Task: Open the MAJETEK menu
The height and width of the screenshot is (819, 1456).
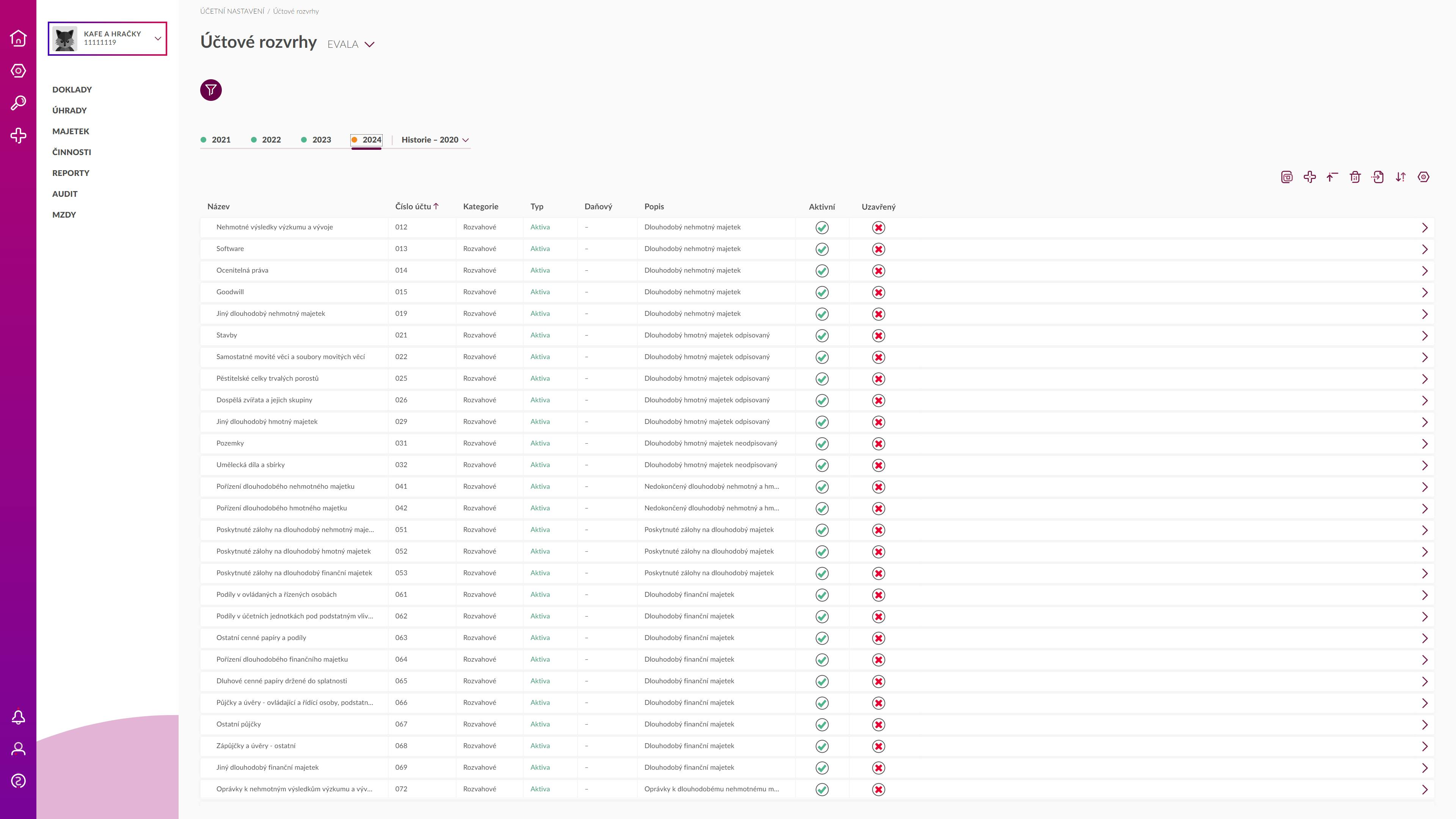Action: 71,131
